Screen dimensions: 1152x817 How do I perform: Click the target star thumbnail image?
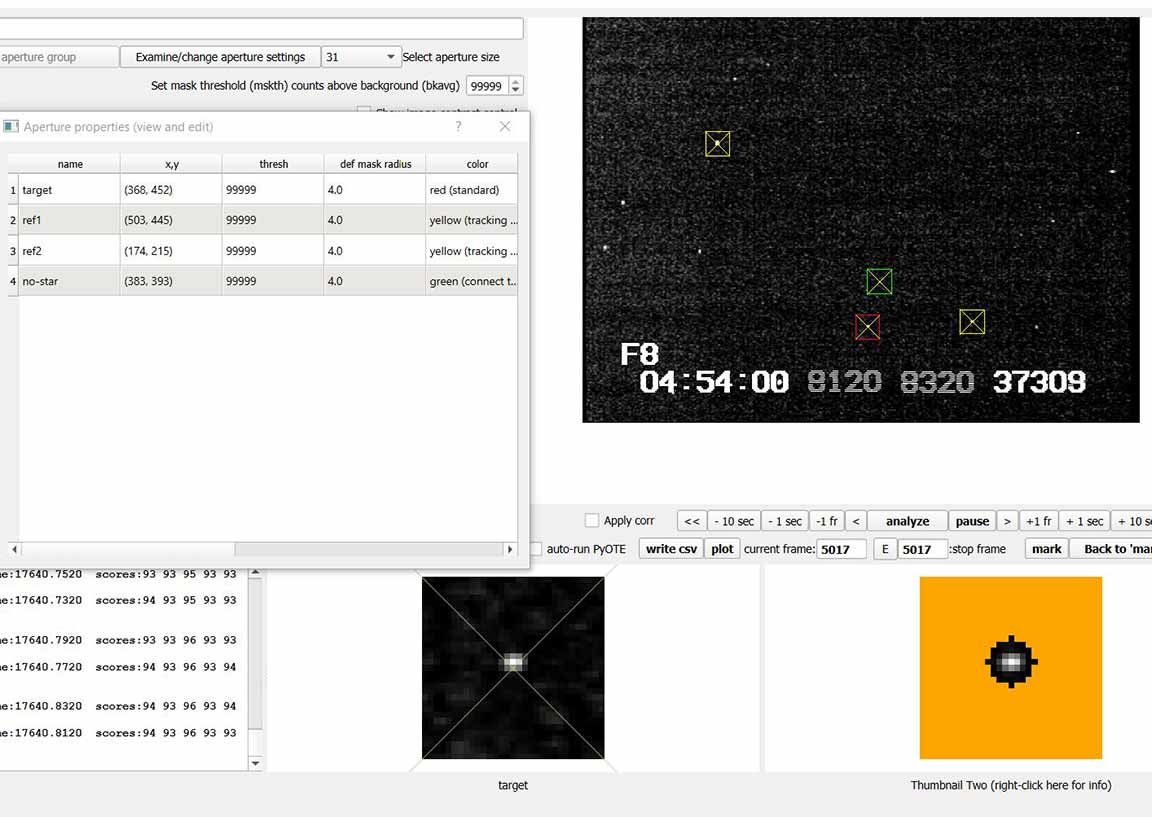(513, 667)
